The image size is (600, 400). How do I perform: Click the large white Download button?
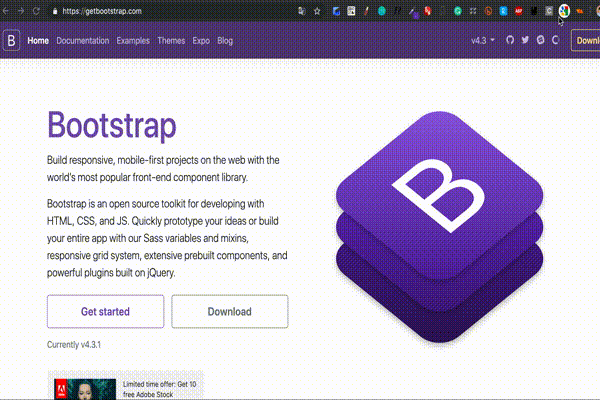click(x=230, y=311)
